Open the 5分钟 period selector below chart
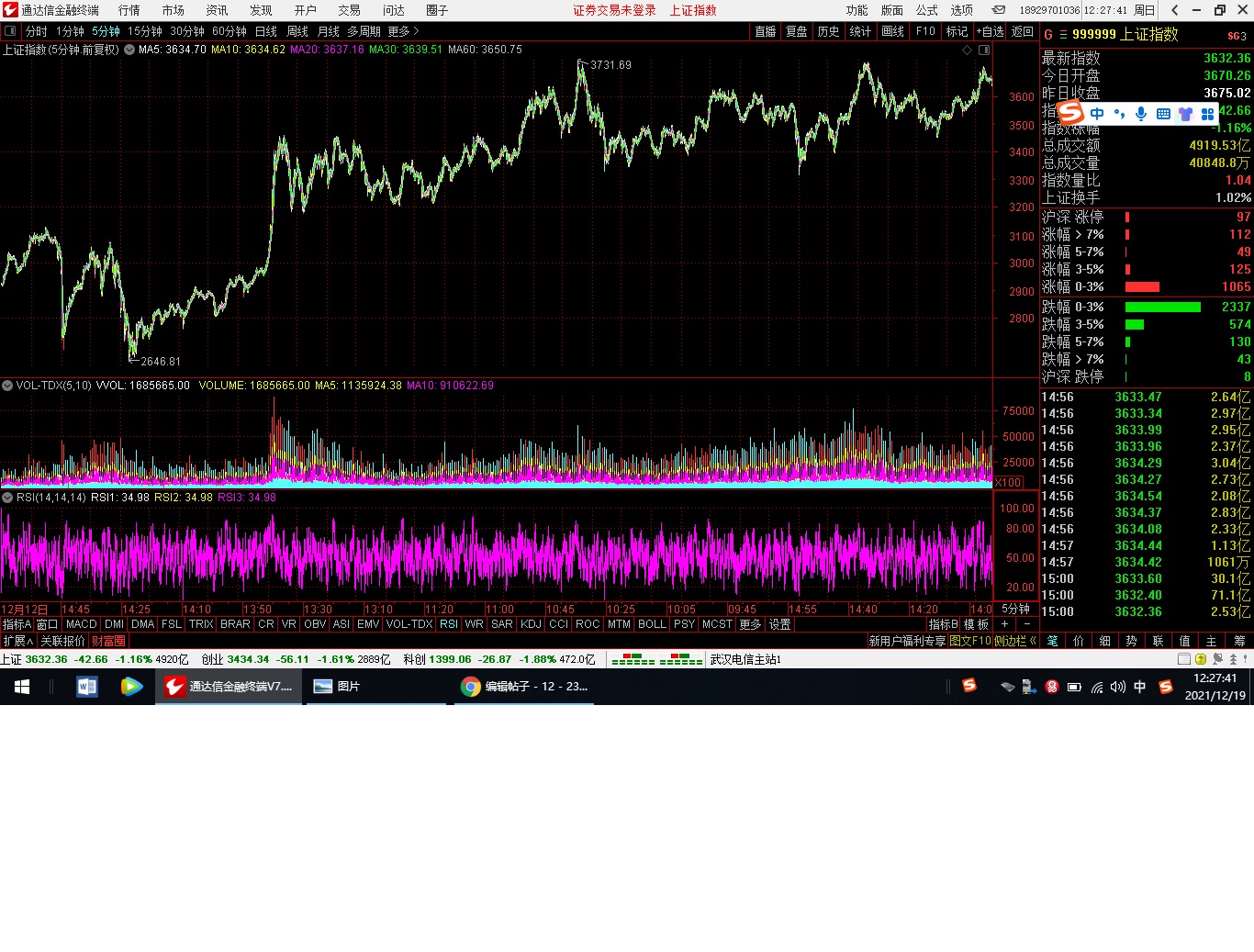Screen dimensions: 1254x952 (x=1015, y=609)
